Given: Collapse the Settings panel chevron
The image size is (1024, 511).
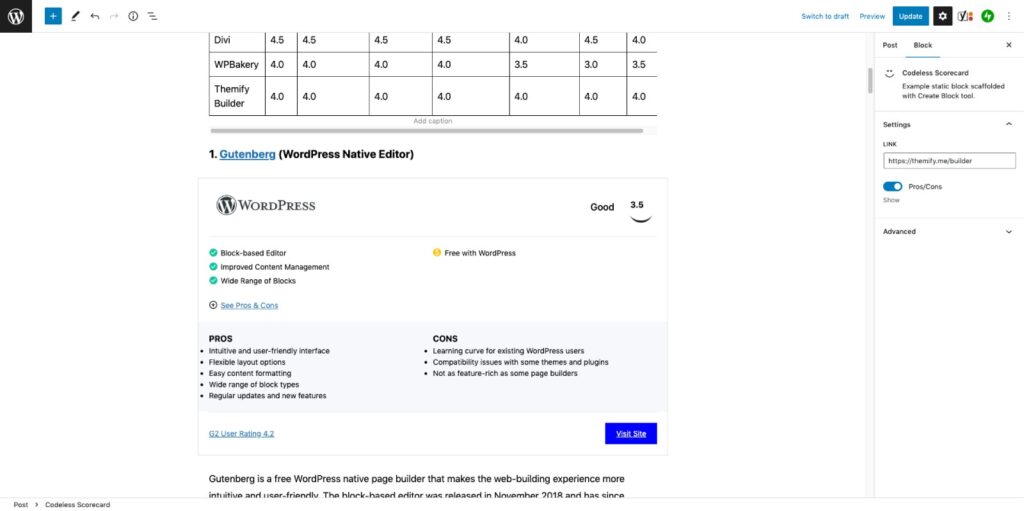Looking at the screenshot, I should pyautogui.click(x=1008, y=124).
